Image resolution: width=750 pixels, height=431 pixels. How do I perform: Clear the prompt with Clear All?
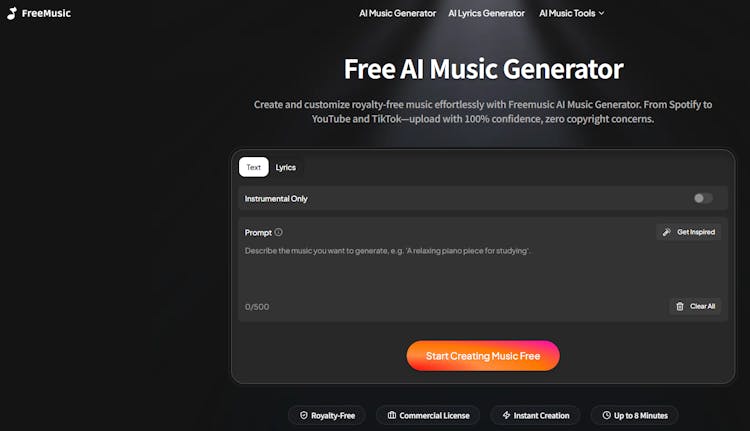click(695, 306)
